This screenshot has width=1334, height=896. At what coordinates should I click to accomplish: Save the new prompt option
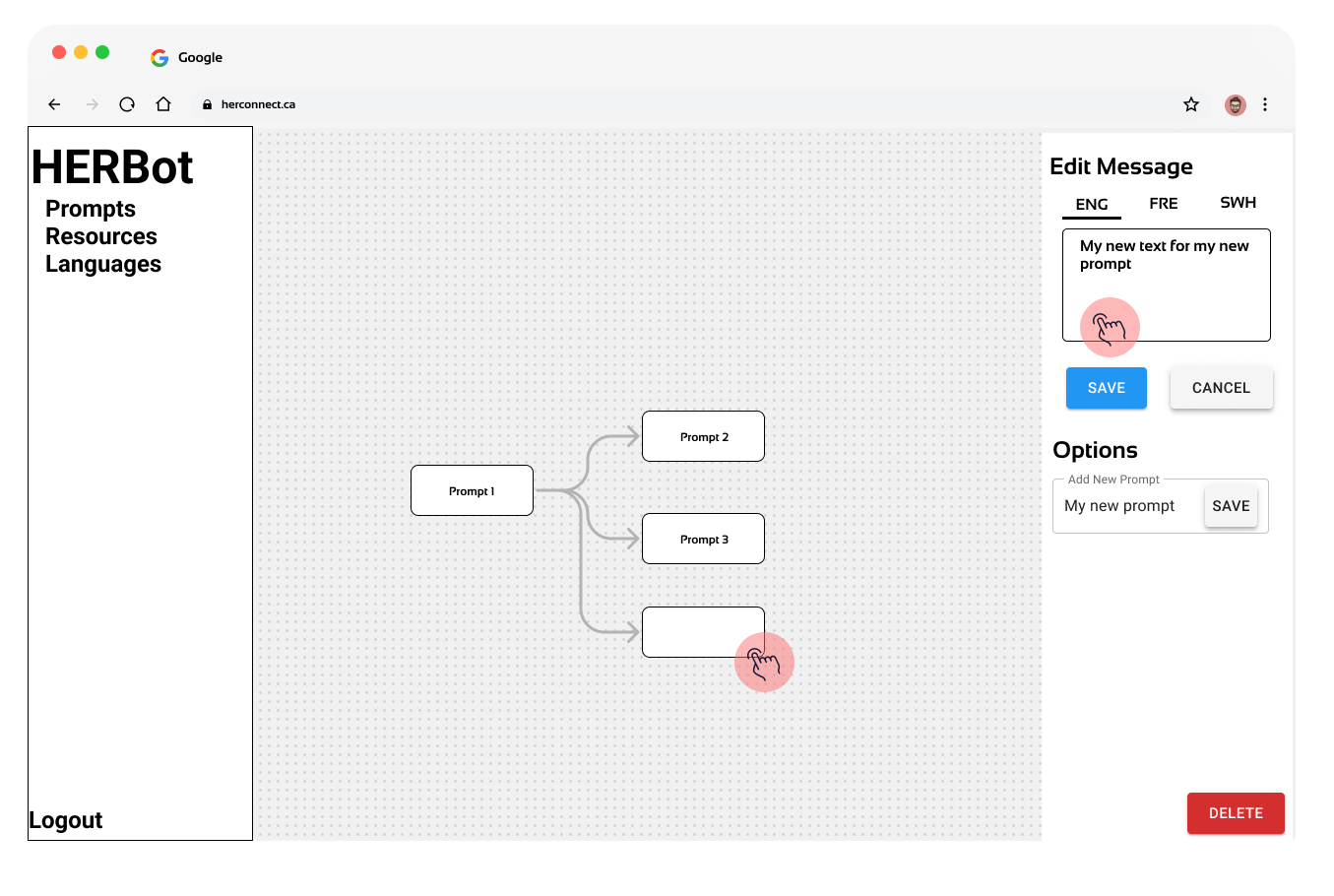click(x=1231, y=506)
